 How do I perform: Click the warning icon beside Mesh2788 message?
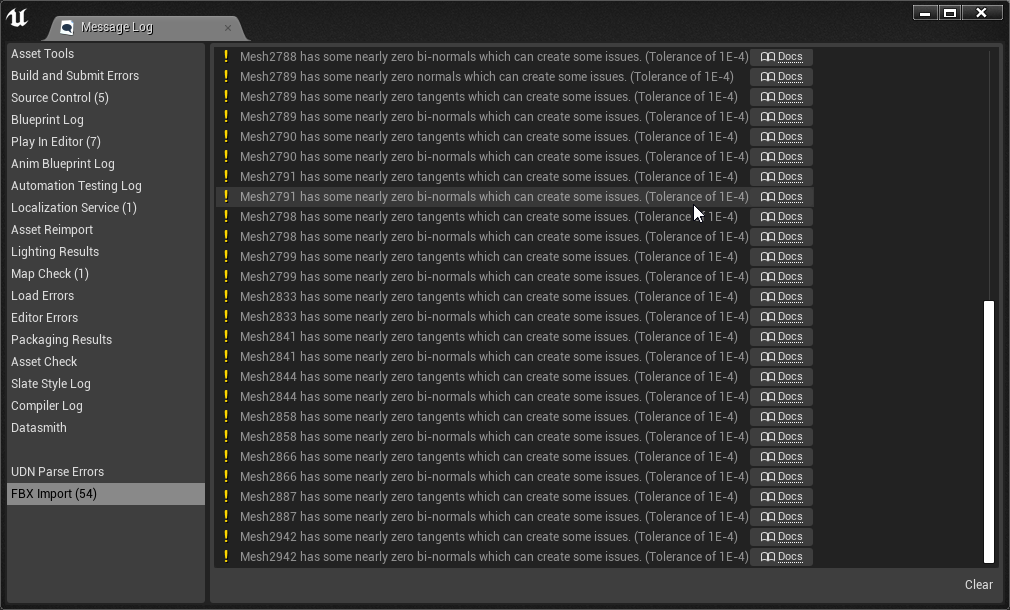tap(227, 56)
